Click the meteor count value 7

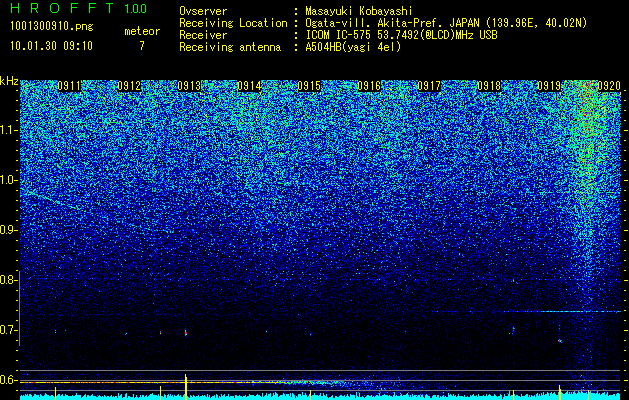coord(142,46)
